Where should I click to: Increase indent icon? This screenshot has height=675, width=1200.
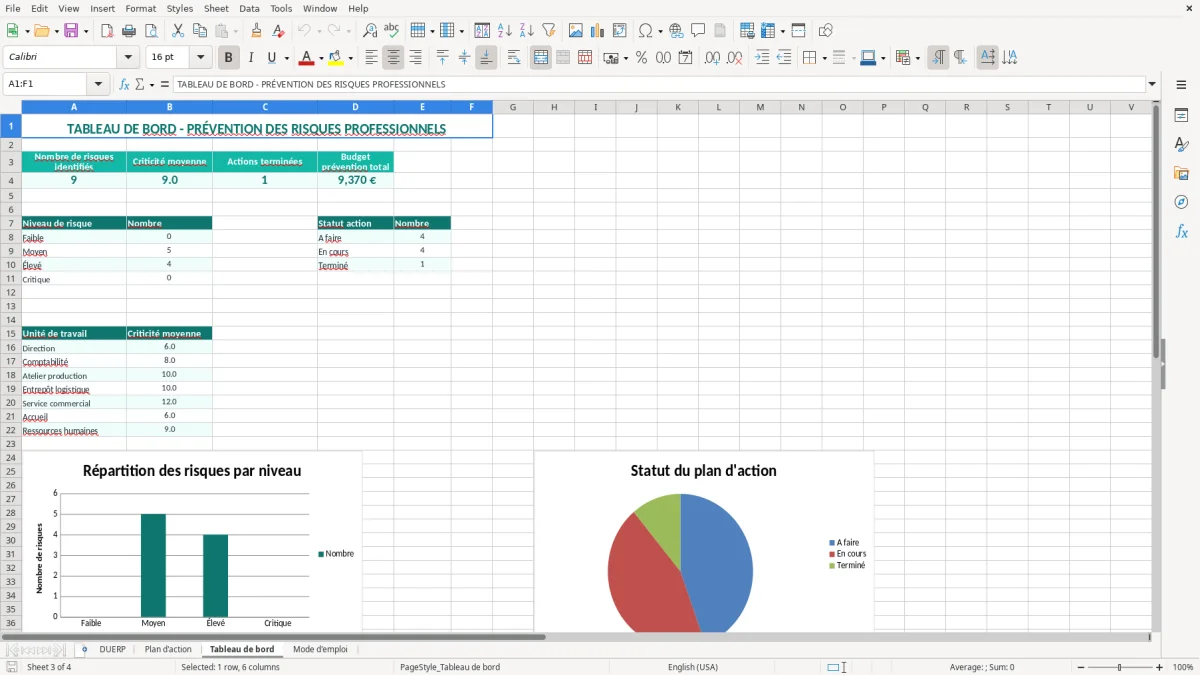click(x=762, y=58)
